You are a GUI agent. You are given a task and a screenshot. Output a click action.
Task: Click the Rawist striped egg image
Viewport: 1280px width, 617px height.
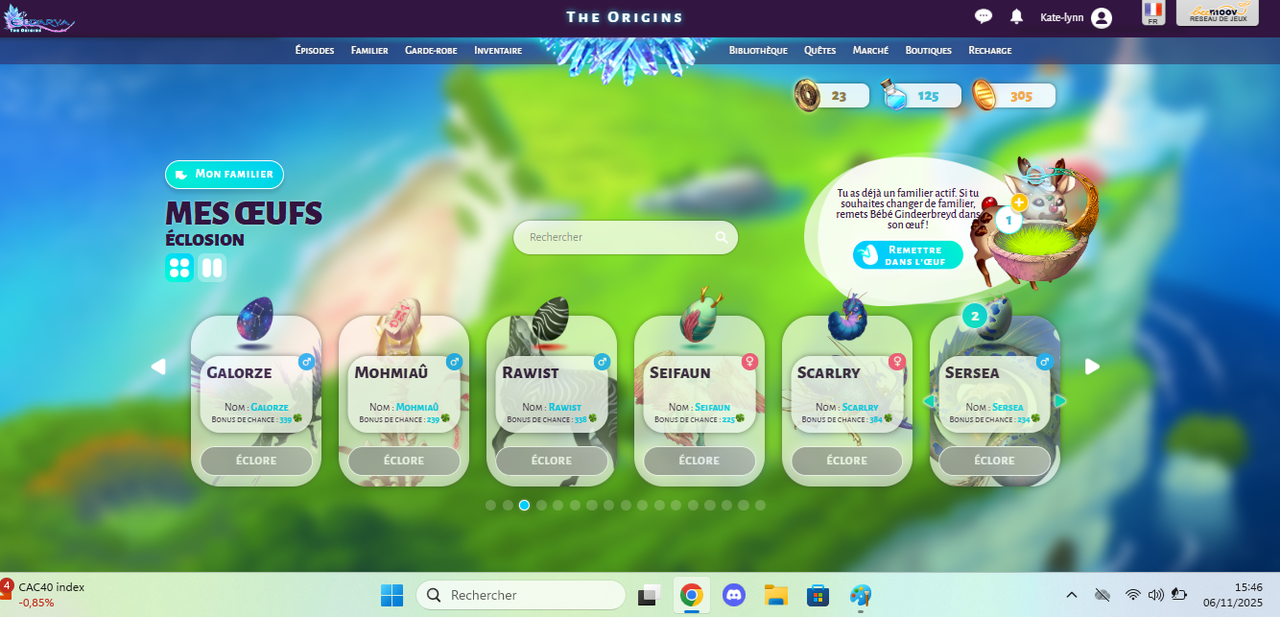coord(551,320)
